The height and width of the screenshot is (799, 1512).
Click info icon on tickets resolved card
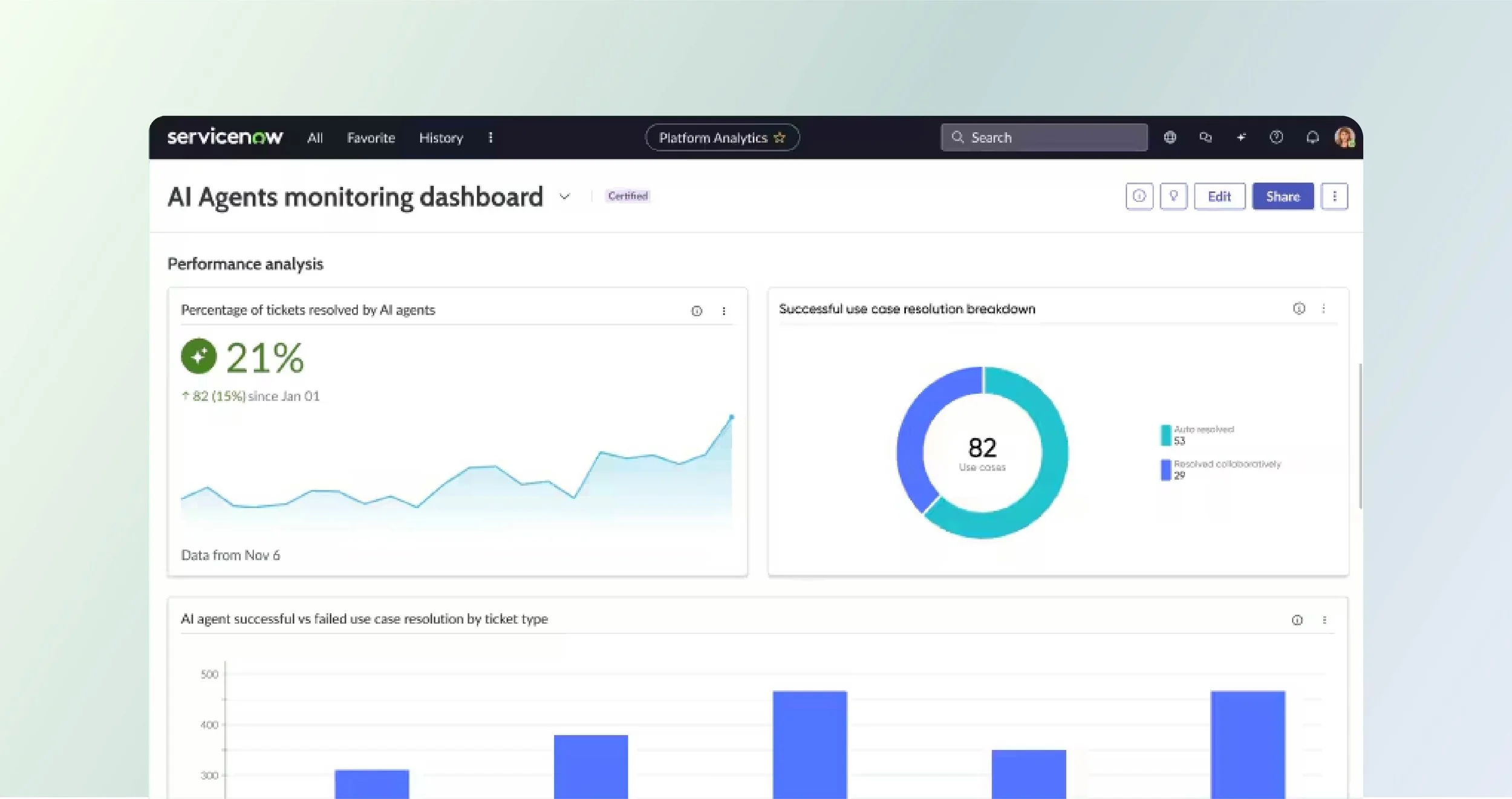point(697,311)
